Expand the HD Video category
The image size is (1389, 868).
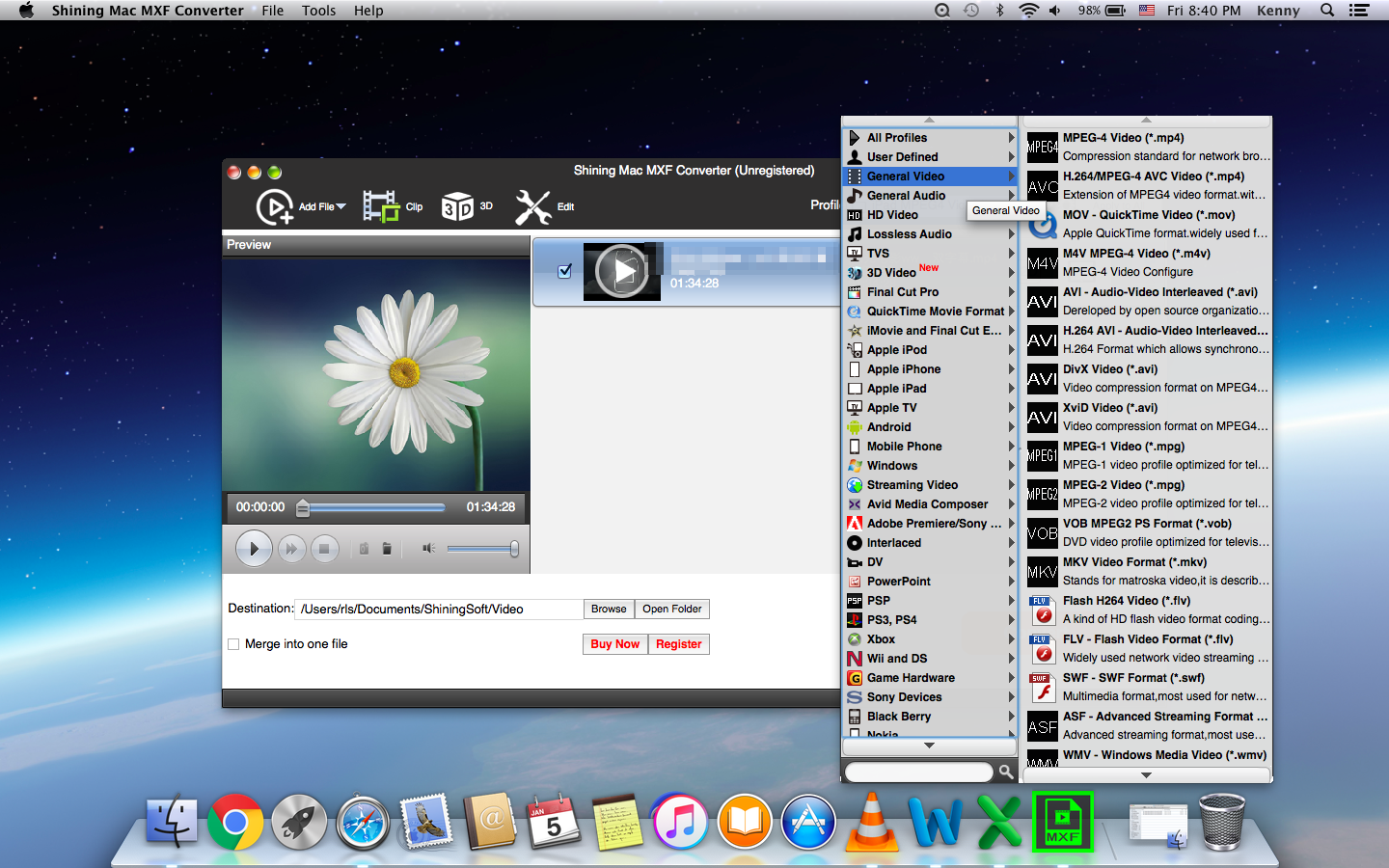pyautogui.click(x=892, y=215)
